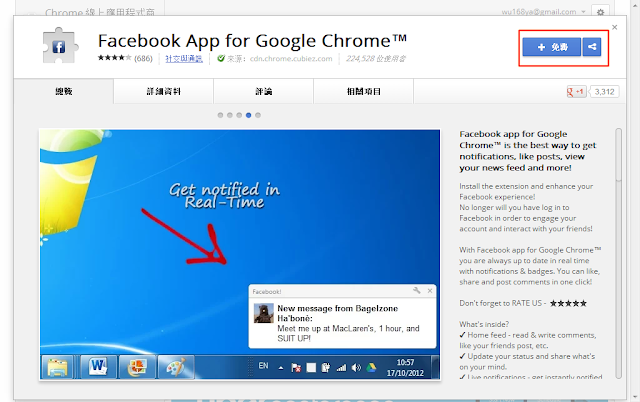Select the fourth highlighted carousel dot
The width and height of the screenshot is (640, 402).
[x=249, y=115]
